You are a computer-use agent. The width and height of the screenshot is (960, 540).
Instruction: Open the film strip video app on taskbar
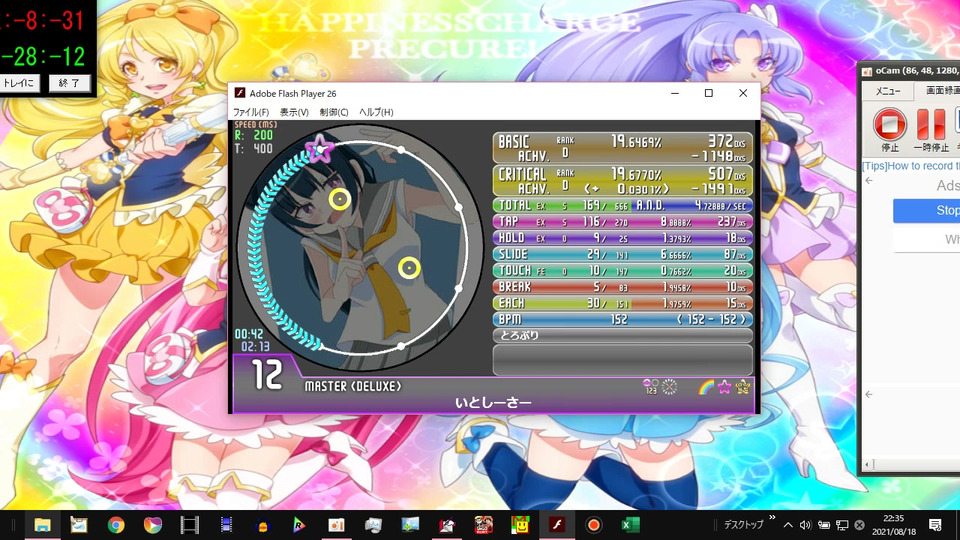tap(189, 525)
